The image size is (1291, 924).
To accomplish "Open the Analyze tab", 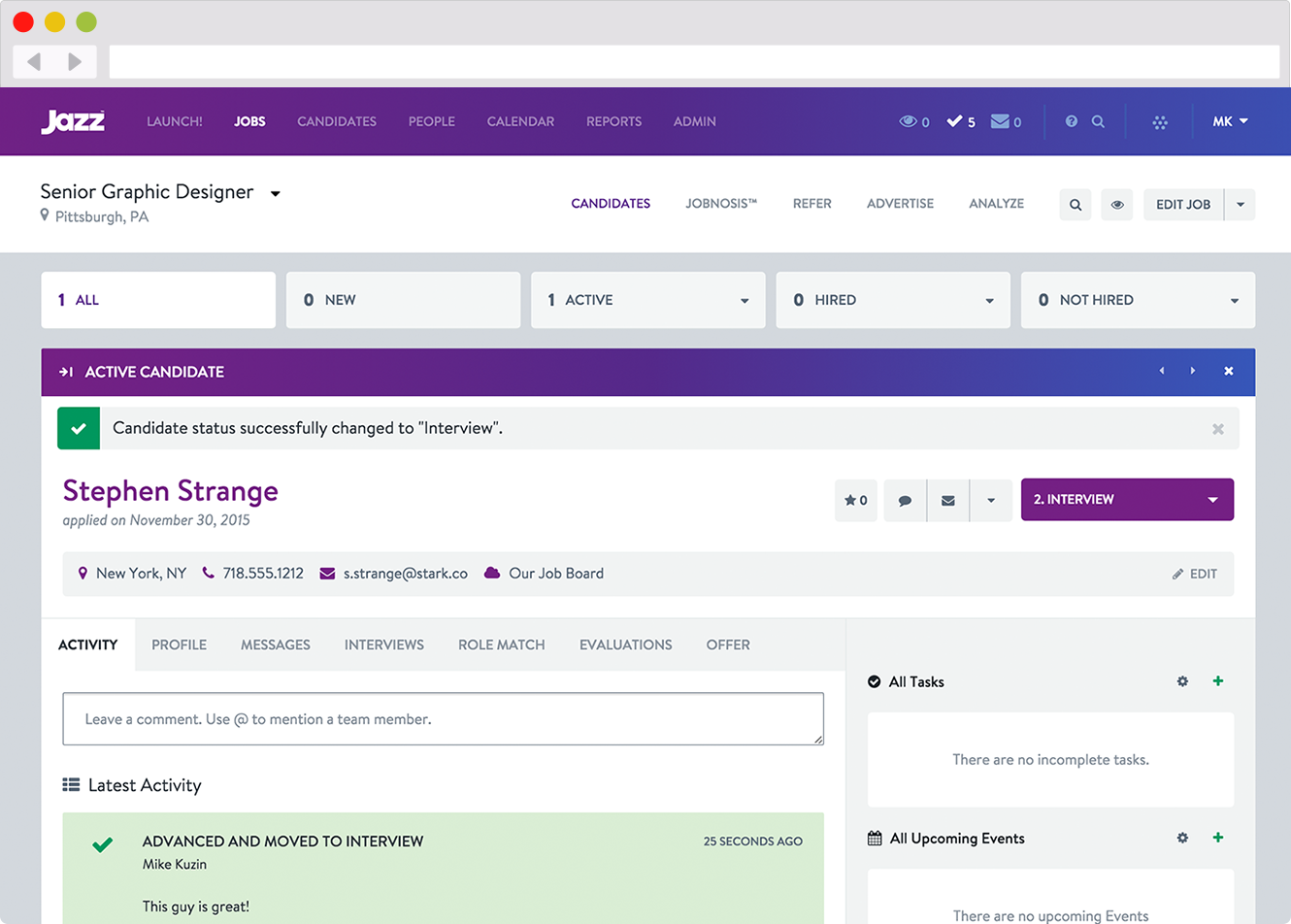I will (x=996, y=204).
